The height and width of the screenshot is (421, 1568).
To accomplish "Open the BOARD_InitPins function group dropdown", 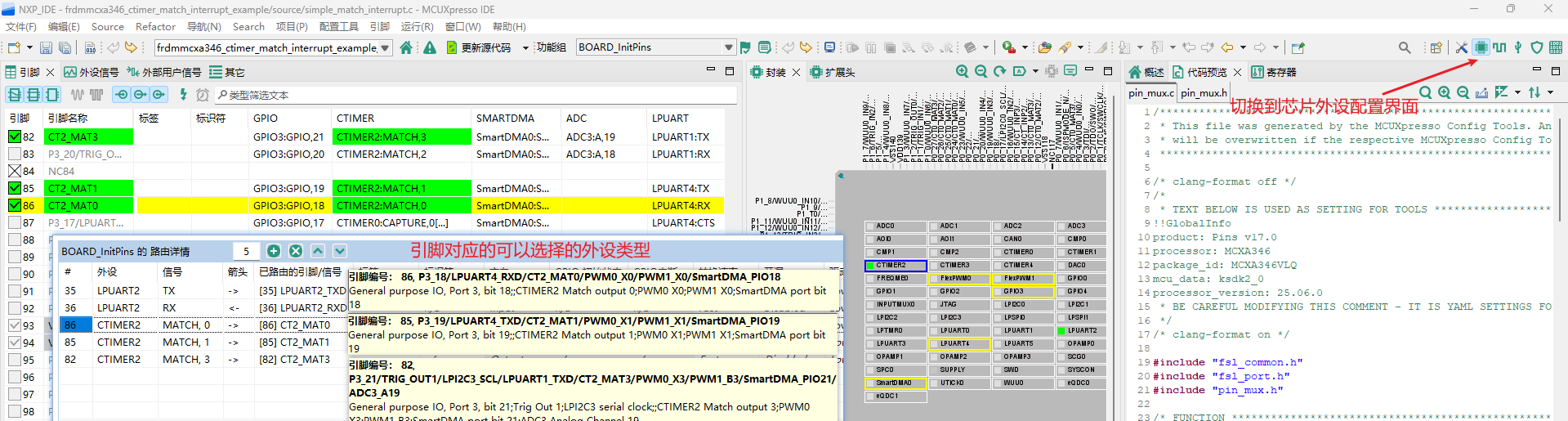I will point(728,47).
